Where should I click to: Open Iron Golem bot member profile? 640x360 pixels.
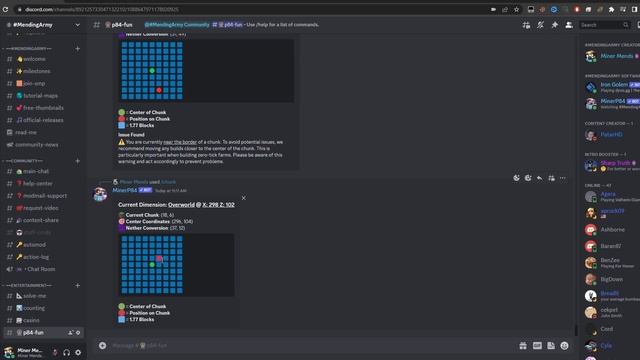(611, 87)
